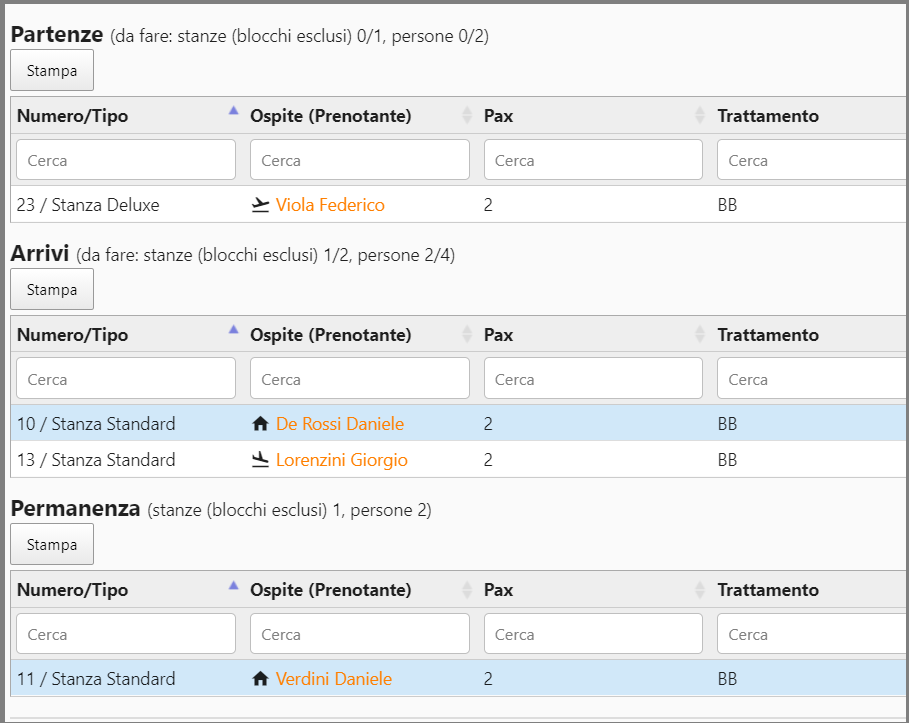Sort Arrivi table by Numero/Tipo arrow
This screenshot has height=723, width=909.
point(234,330)
